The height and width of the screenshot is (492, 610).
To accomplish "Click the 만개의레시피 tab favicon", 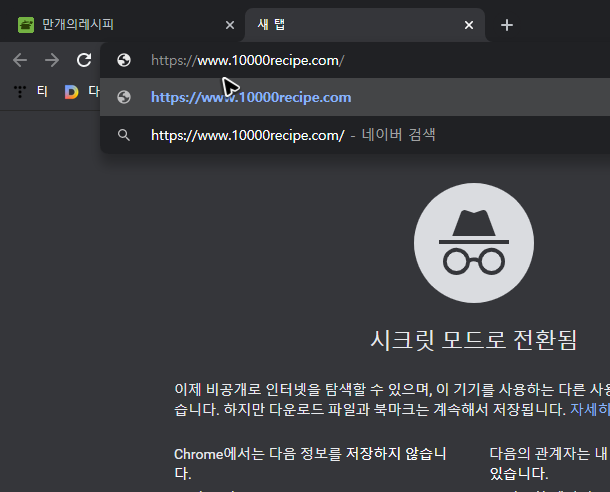I will [x=26, y=25].
